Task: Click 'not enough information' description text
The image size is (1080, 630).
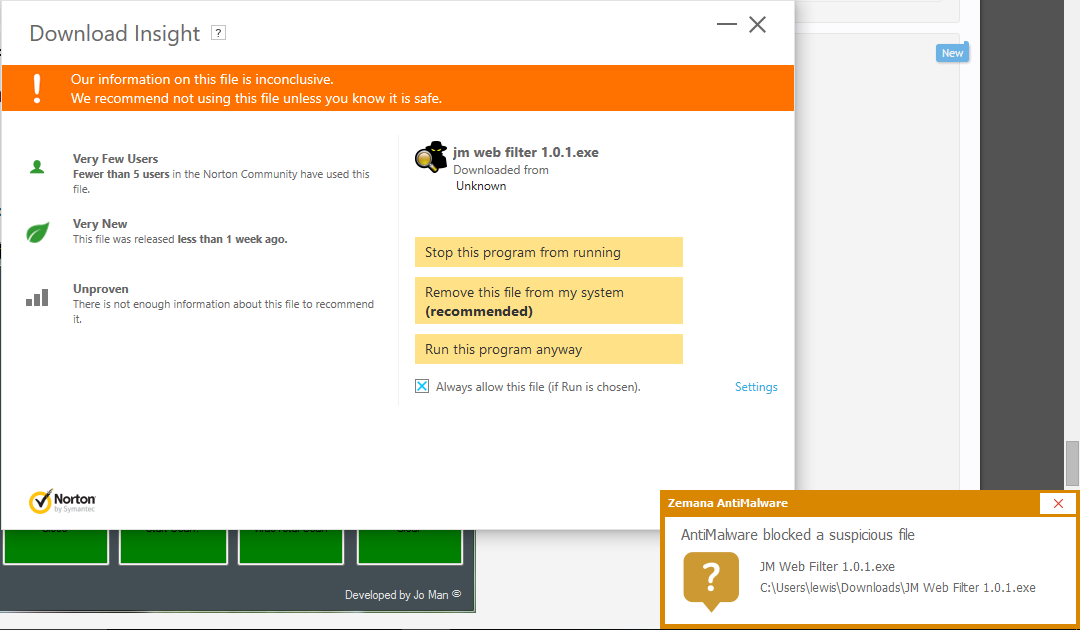Action: (223, 311)
